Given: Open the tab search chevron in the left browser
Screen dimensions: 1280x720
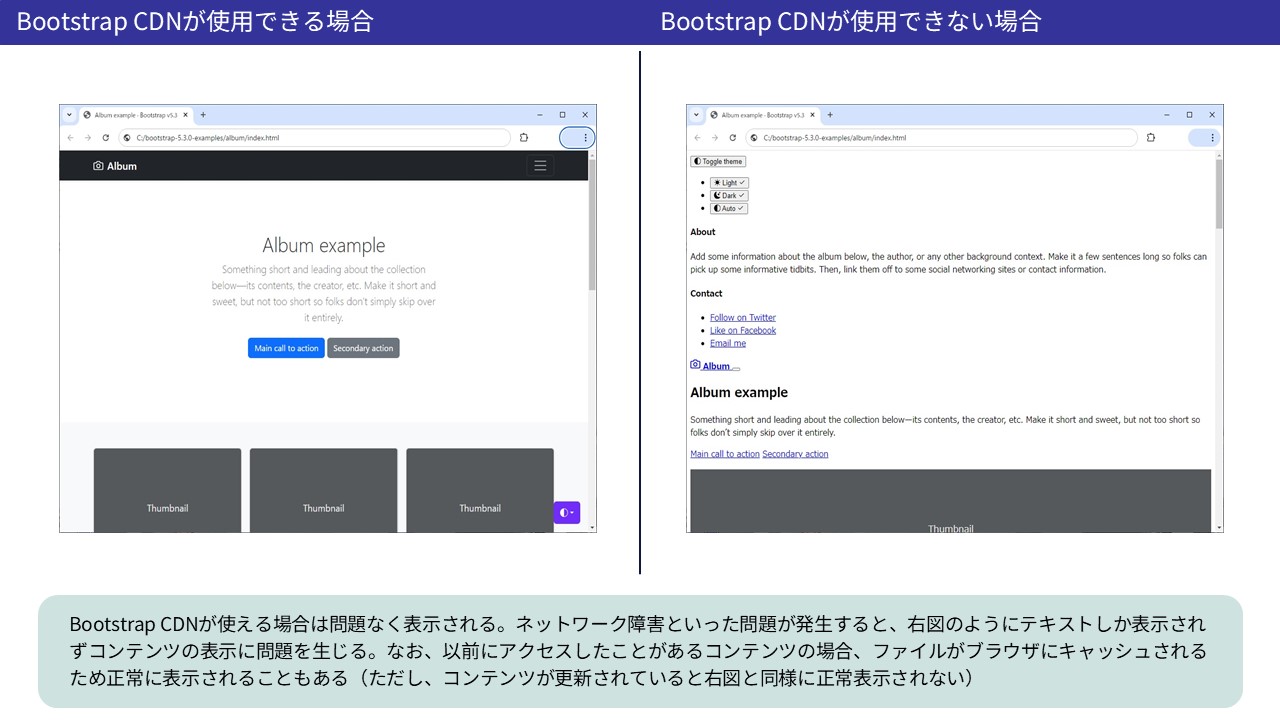Looking at the screenshot, I should (68, 113).
